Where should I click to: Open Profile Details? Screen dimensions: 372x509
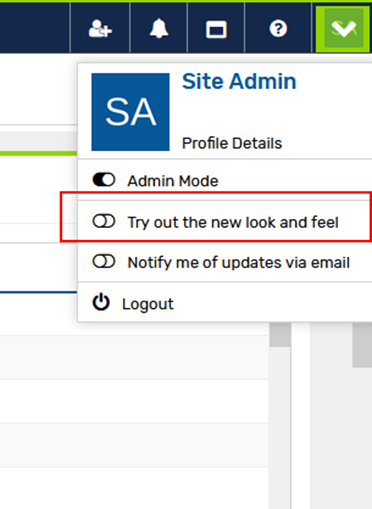[232, 143]
